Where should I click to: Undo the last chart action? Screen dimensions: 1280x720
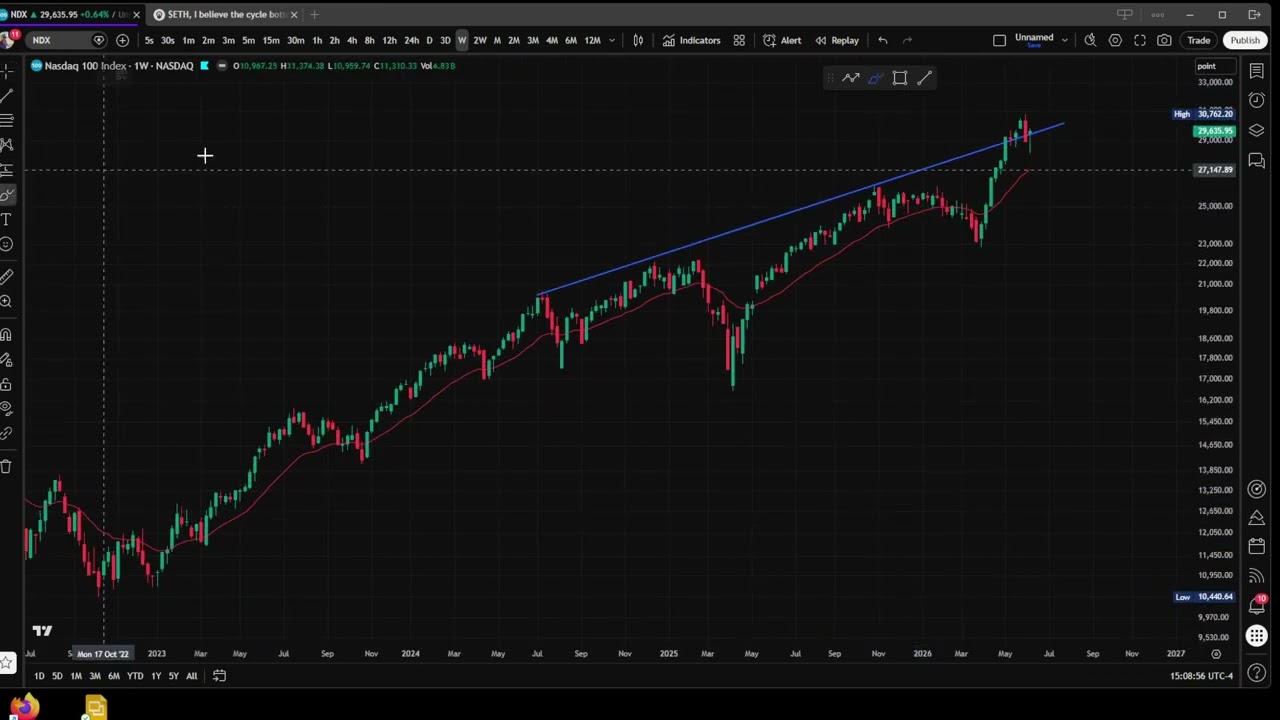click(882, 40)
